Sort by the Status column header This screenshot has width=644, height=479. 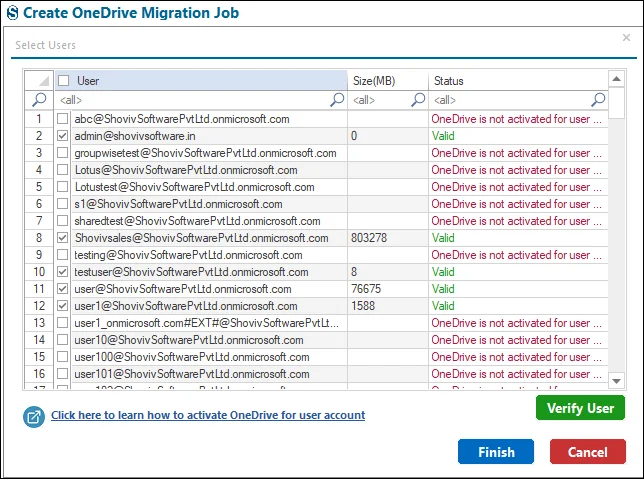(518, 81)
